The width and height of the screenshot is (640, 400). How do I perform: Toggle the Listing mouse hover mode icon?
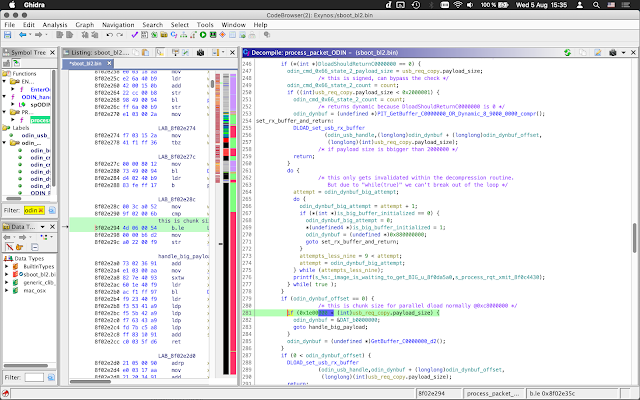[x=160, y=53]
